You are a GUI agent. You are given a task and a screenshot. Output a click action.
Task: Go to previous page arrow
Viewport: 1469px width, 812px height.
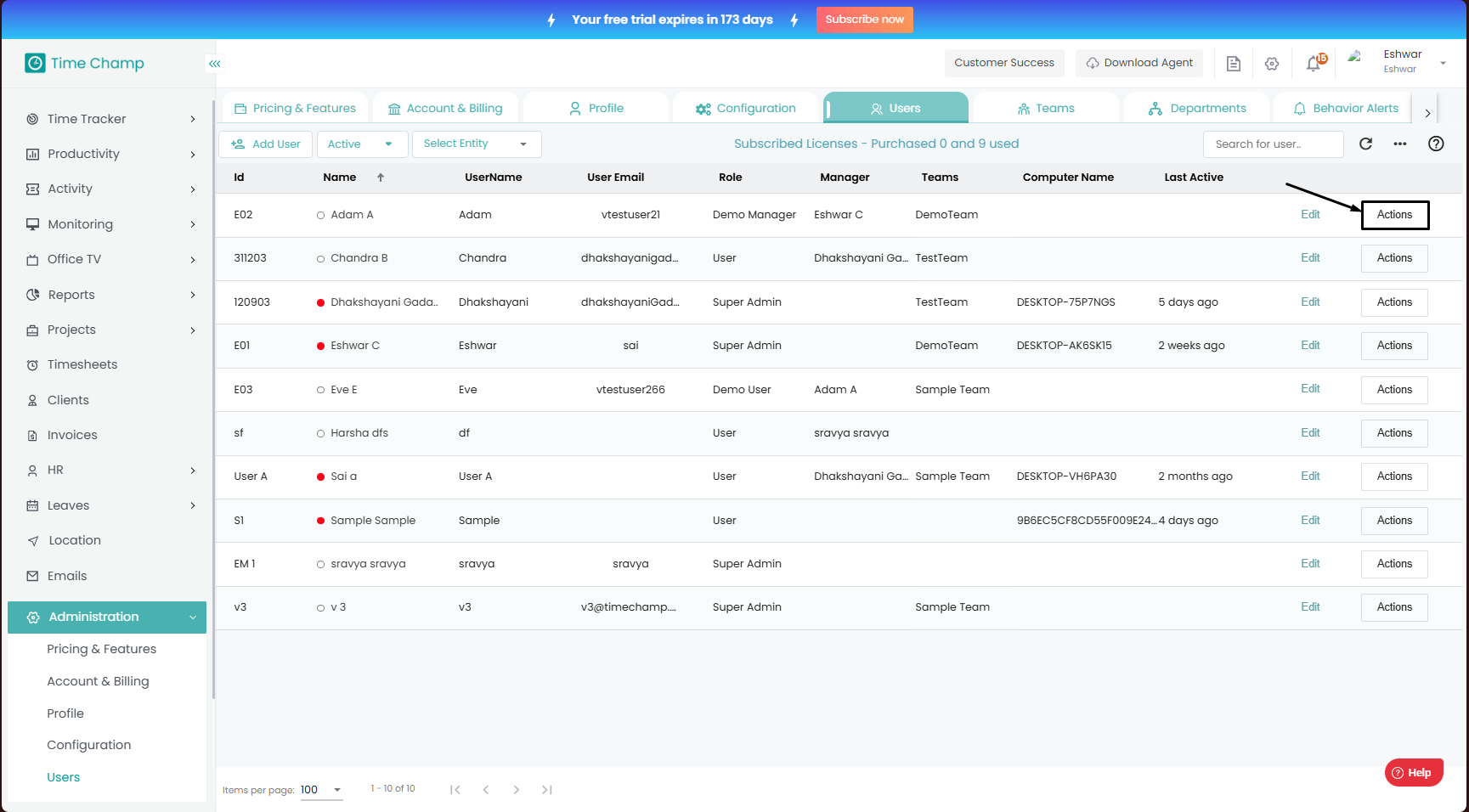(486, 790)
